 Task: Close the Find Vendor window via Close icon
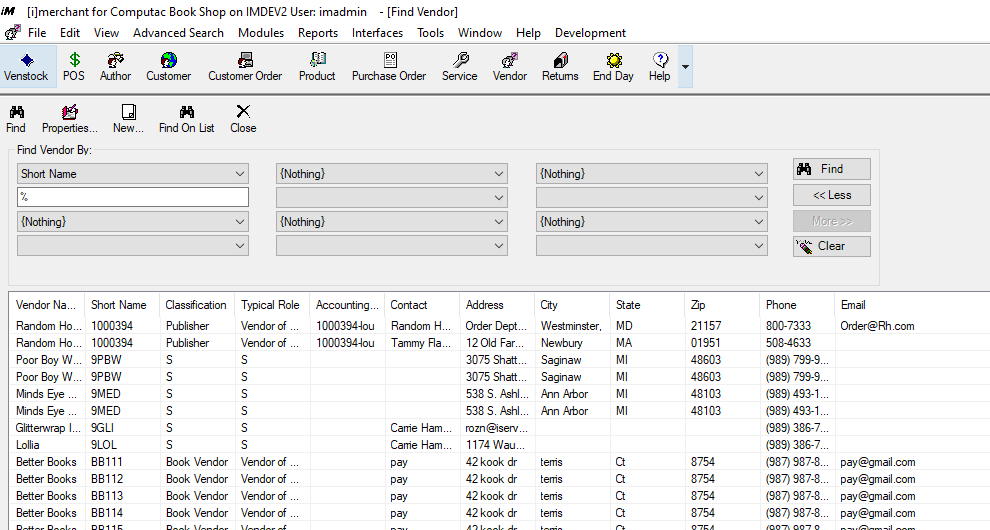(x=243, y=119)
